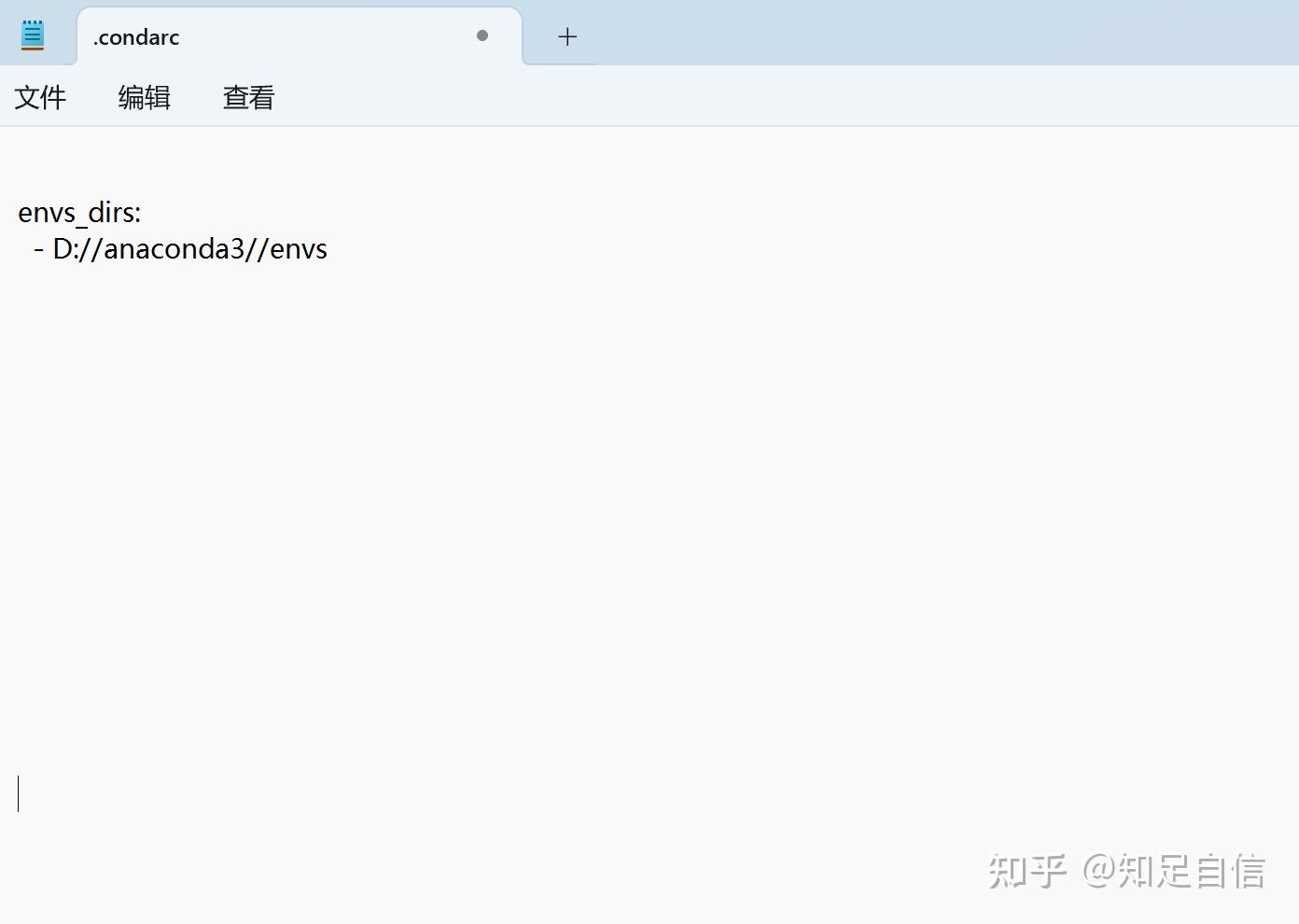Select the .condarc tab

(233, 37)
